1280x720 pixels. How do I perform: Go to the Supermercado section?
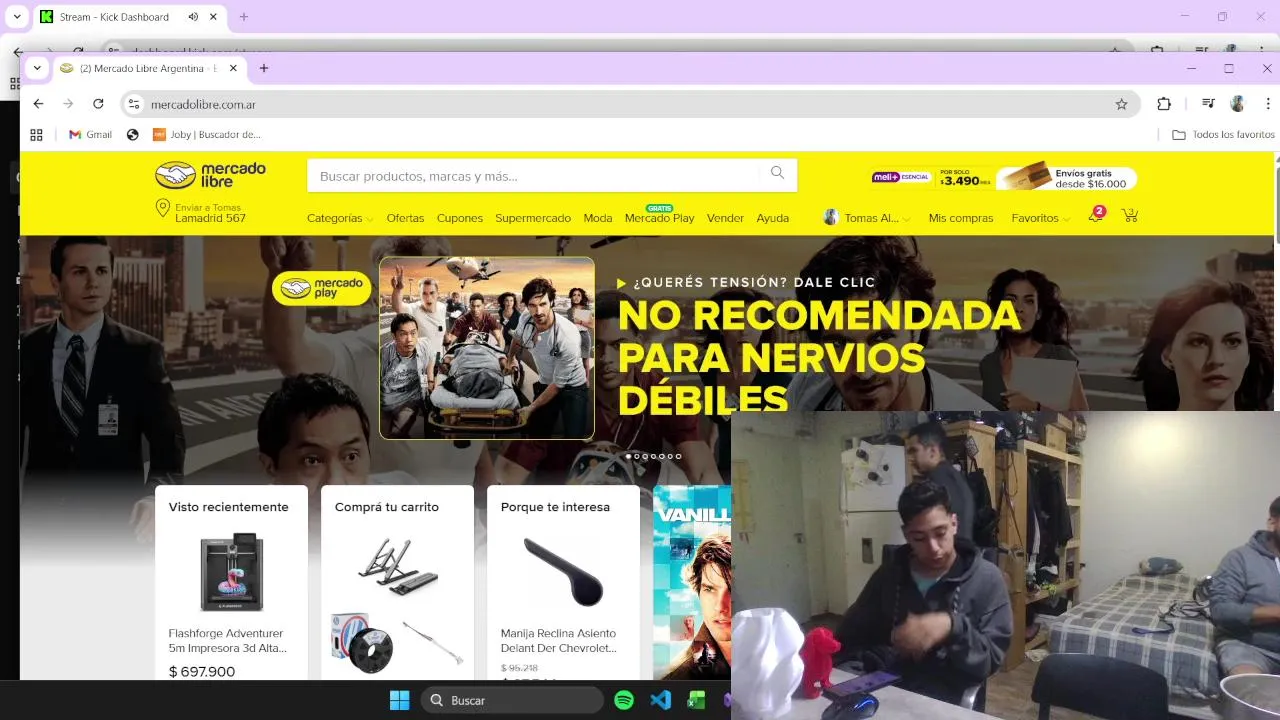533,218
